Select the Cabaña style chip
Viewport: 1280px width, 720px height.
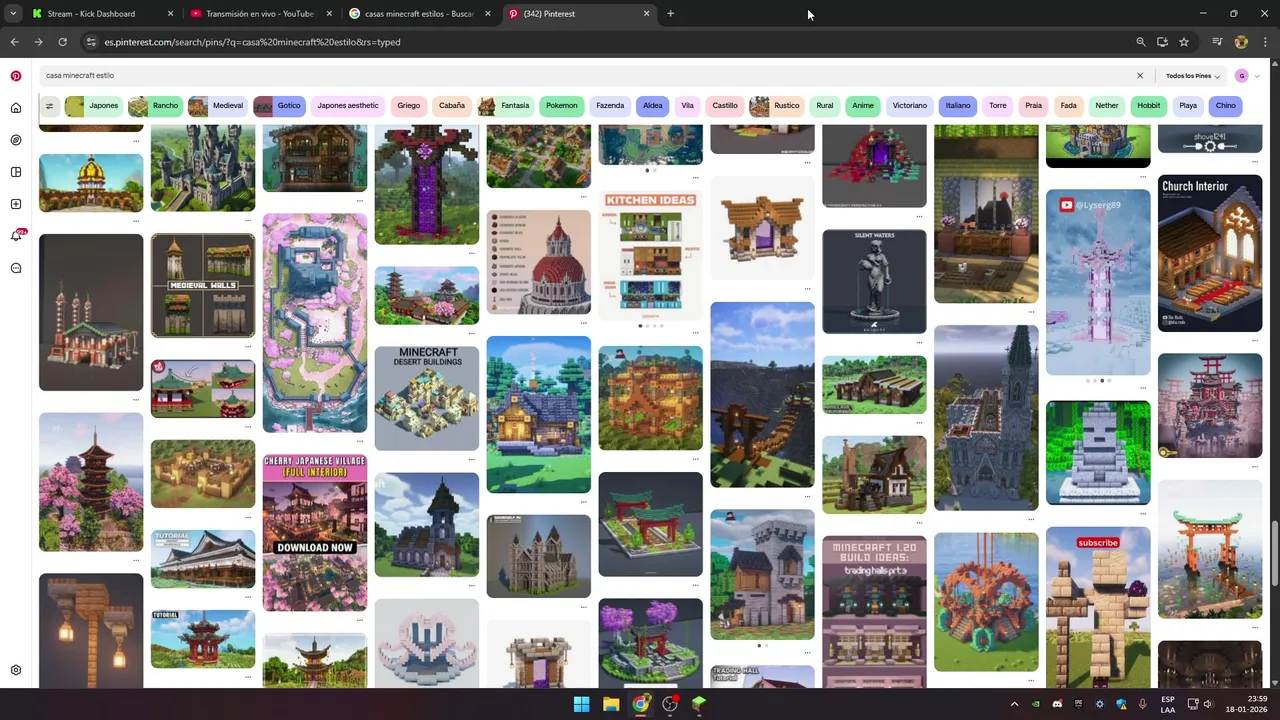click(x=452, y=106)
